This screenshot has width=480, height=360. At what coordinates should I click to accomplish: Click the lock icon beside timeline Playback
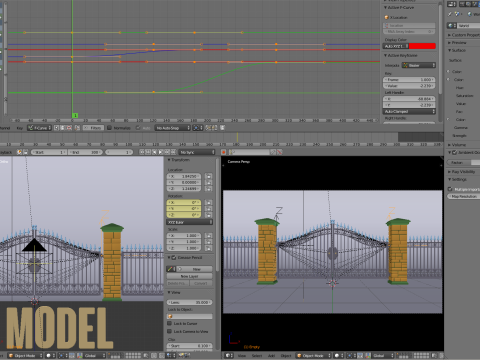[25, 152]
